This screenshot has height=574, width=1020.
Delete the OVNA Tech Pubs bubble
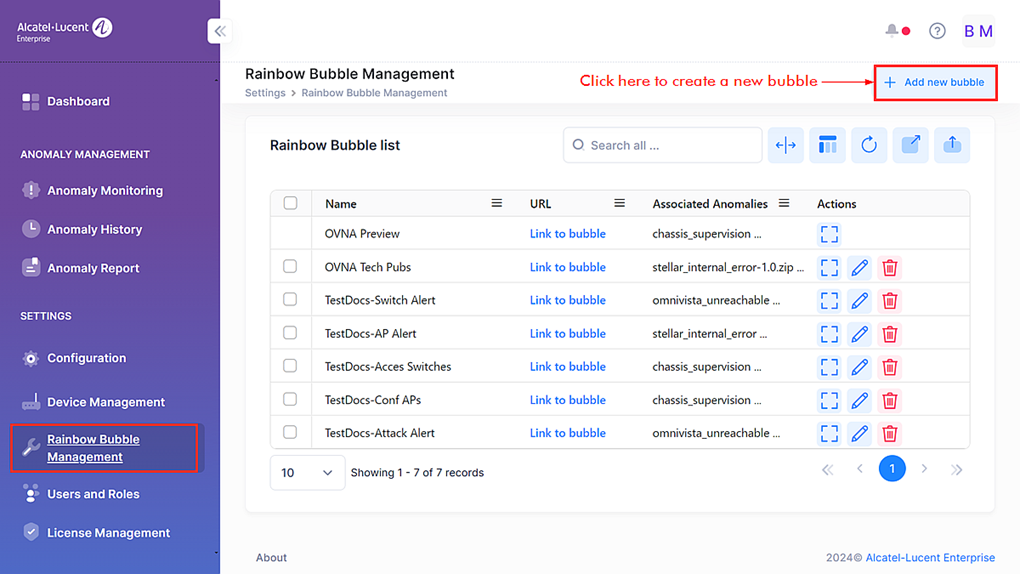pyautogui.click(x=889, y=268)
